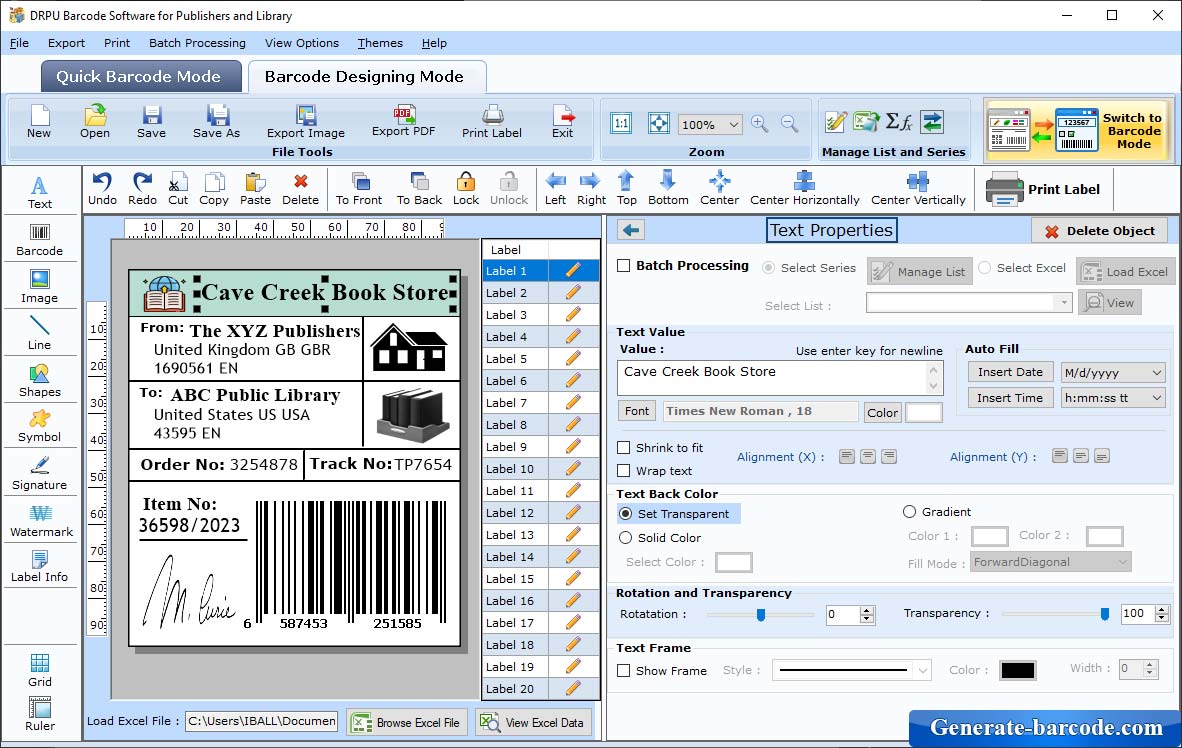Export label as PDF
The image size is (1182, 748).
coord(403,121)
